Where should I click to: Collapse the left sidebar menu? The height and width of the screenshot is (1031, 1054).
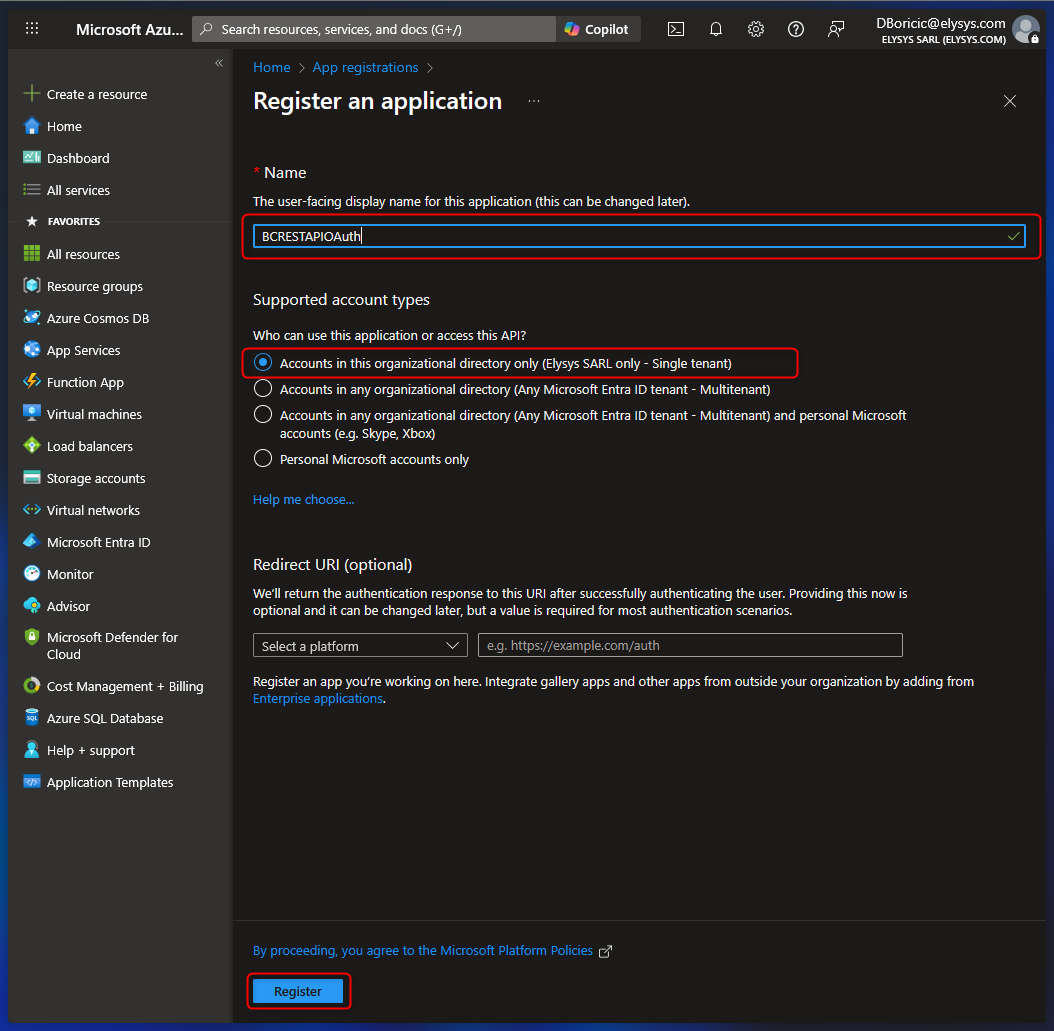click(219, 64)
